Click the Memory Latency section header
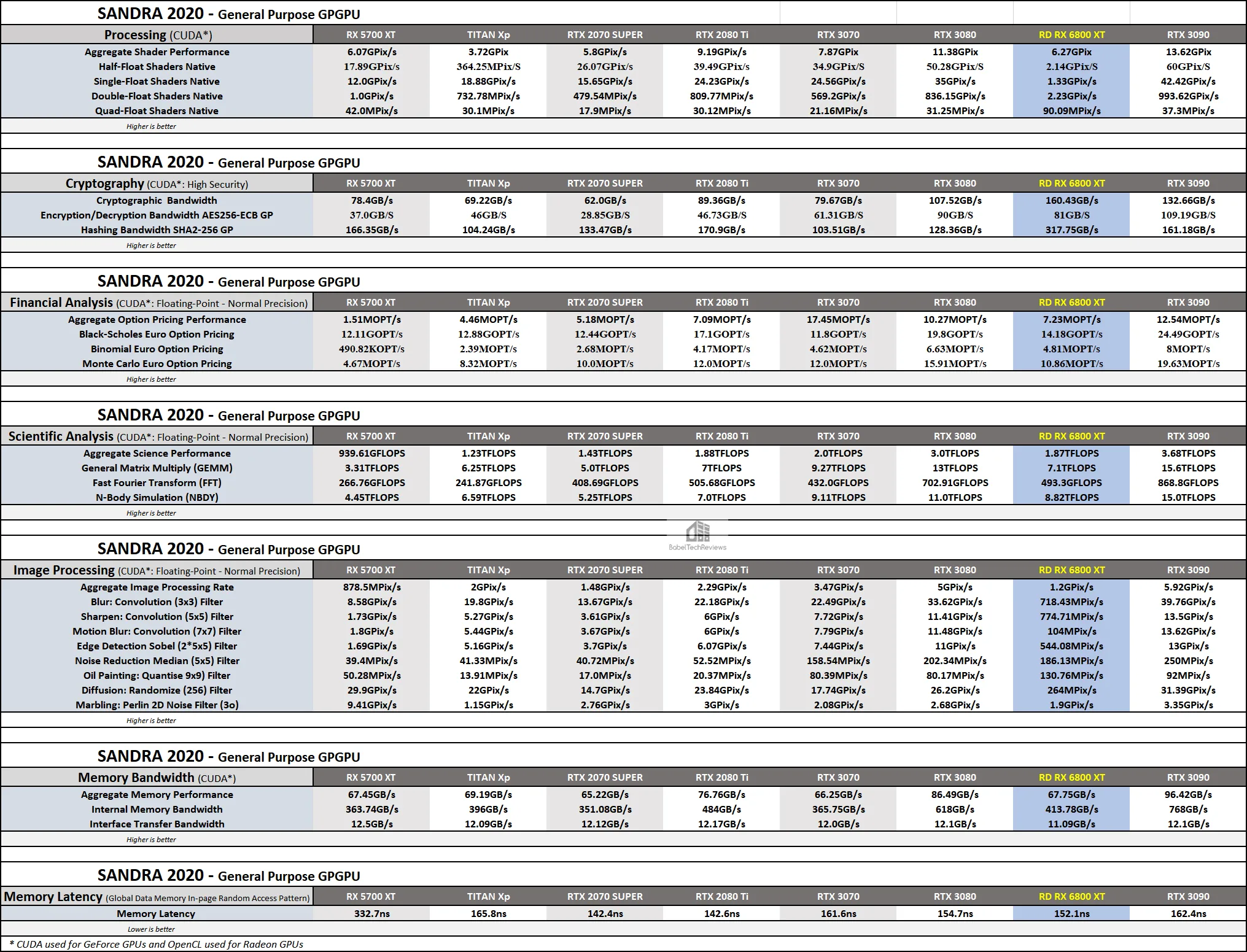Screen dimensions: 1247x952 click(157, 897)
